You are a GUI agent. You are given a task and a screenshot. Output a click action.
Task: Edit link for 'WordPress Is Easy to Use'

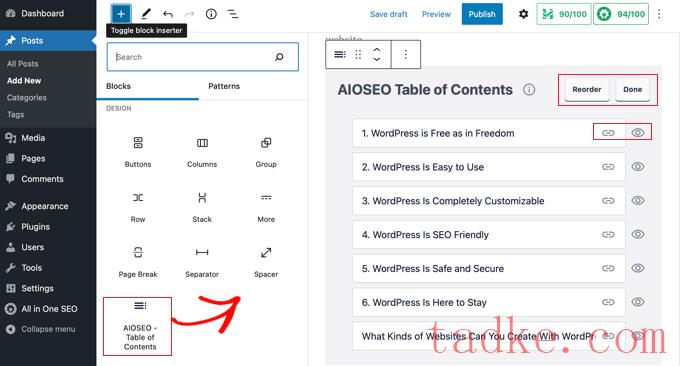pyautogui.click(x=608, y=167)
